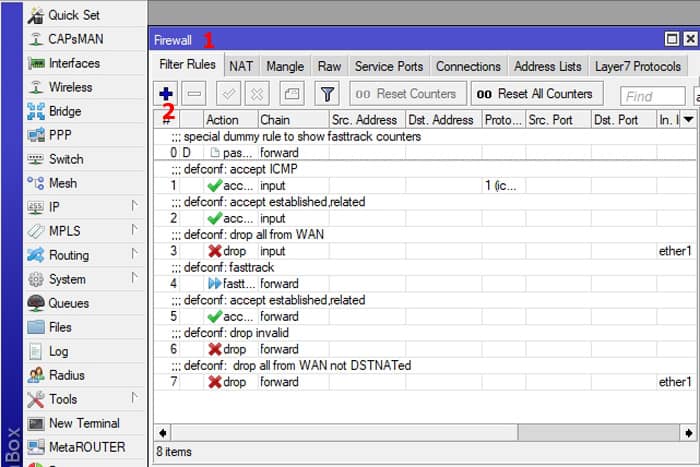Screen dimensions: 700x467
Task: Select rule 0 passthrough dummy row
Action: [425, 153]
